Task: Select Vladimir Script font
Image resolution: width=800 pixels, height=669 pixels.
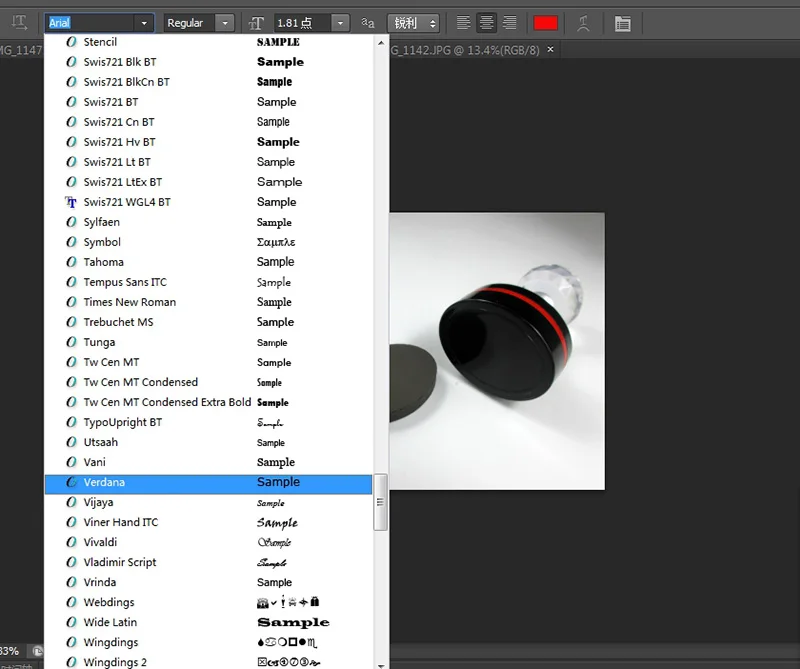Action: [x=208, y=562]
